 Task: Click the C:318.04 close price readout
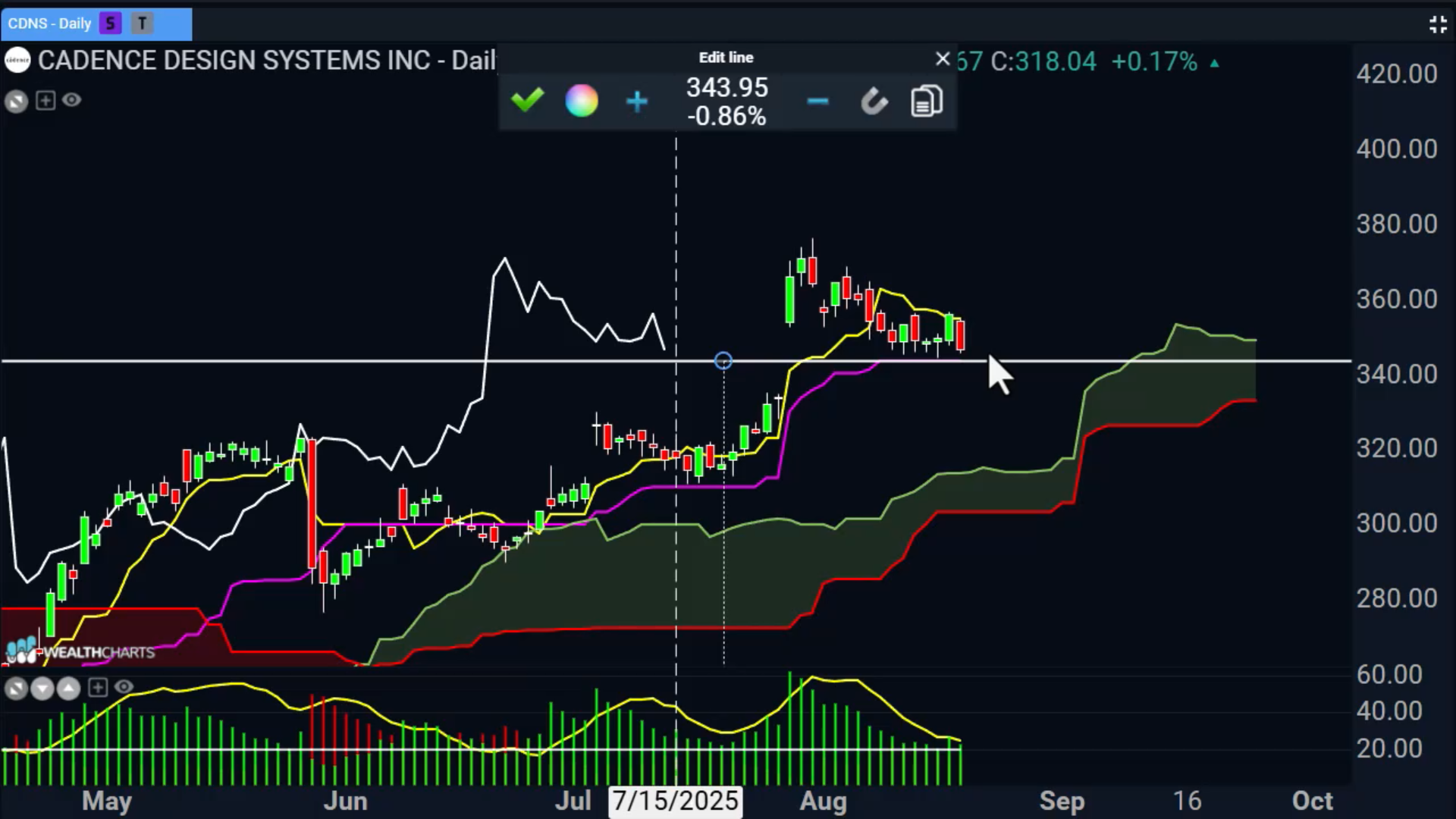[1043, 61]
